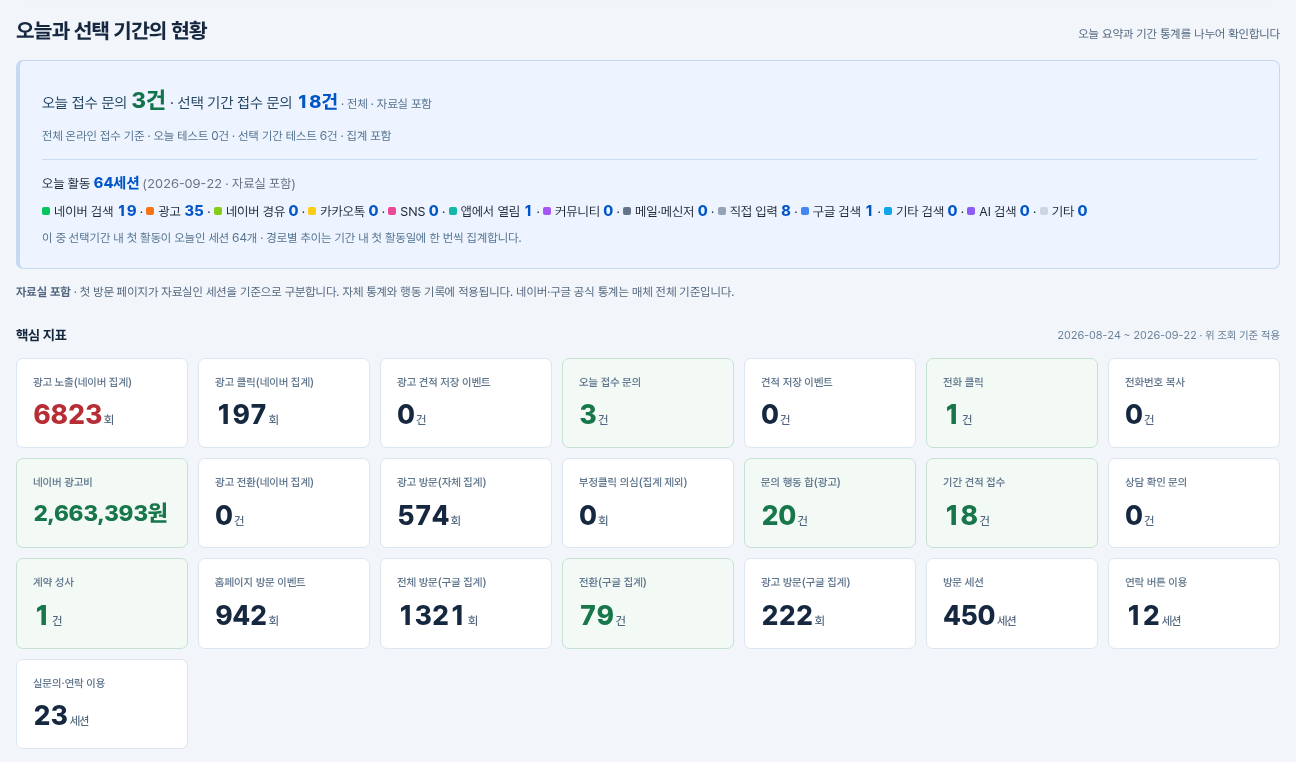Image resolution: width=1296 pixels, height=762 pixels.
Task: Click the 광고 전환(네이버 집계) card
Action: [284, 503]
